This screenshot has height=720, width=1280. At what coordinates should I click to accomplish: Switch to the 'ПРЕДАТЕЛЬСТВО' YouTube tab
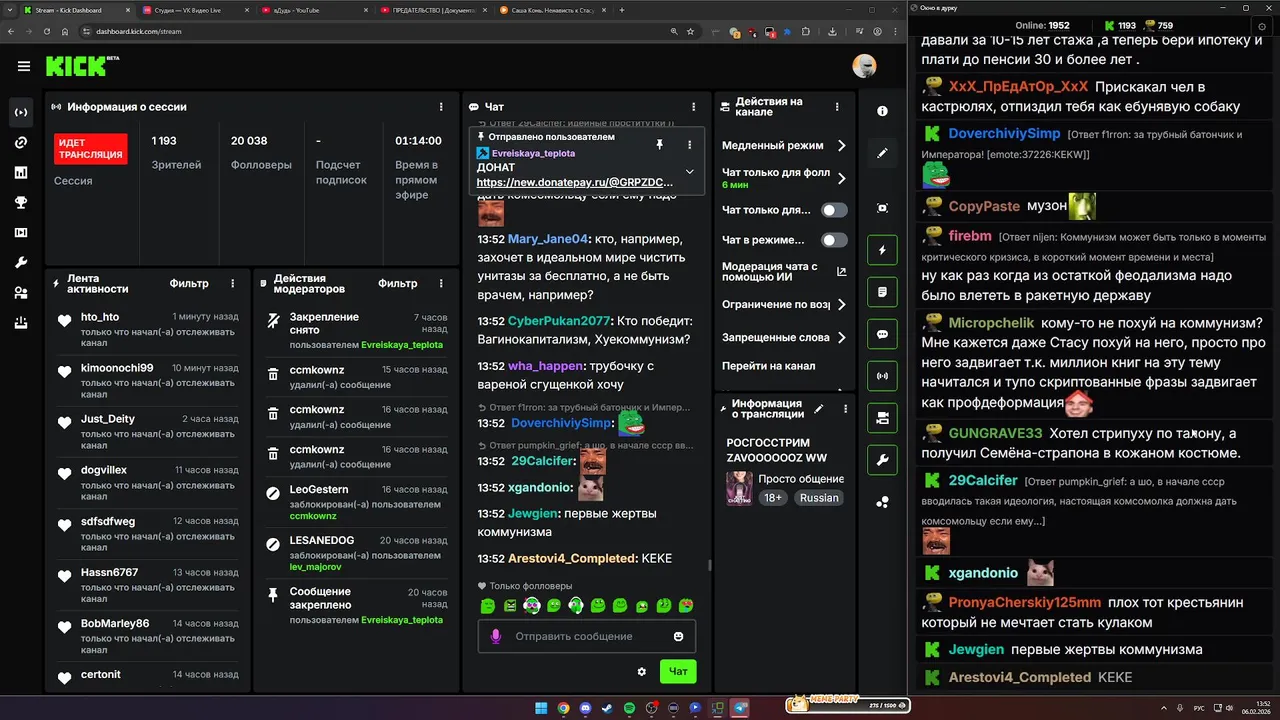click(x=434, y=10)
